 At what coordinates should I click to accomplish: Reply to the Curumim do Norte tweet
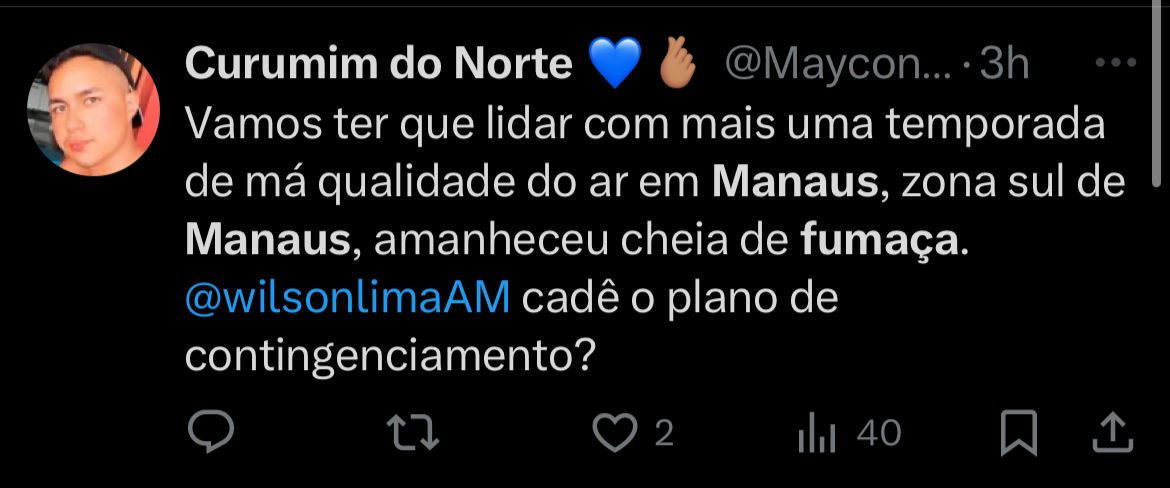210,433
